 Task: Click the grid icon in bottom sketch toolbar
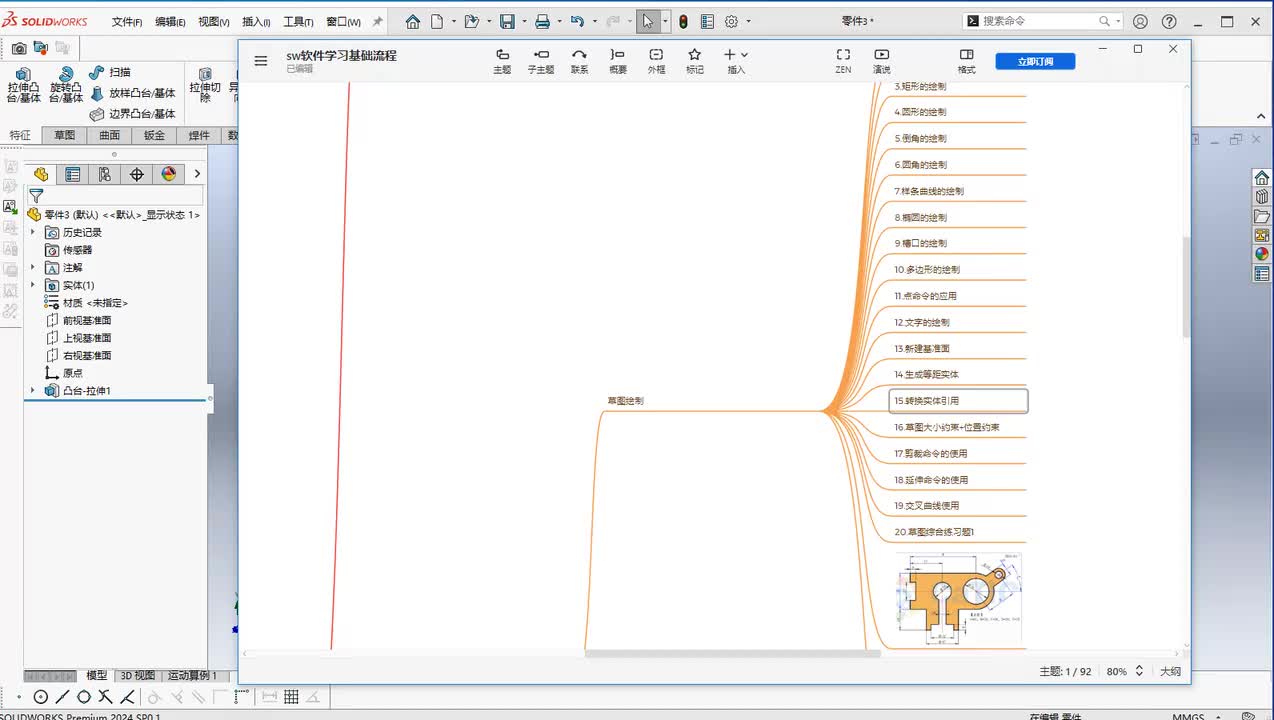(x=292, y=697)
